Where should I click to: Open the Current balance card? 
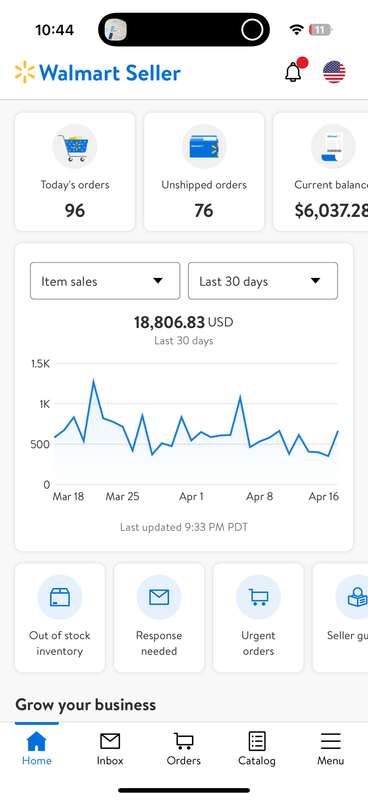tap(321, 172)
